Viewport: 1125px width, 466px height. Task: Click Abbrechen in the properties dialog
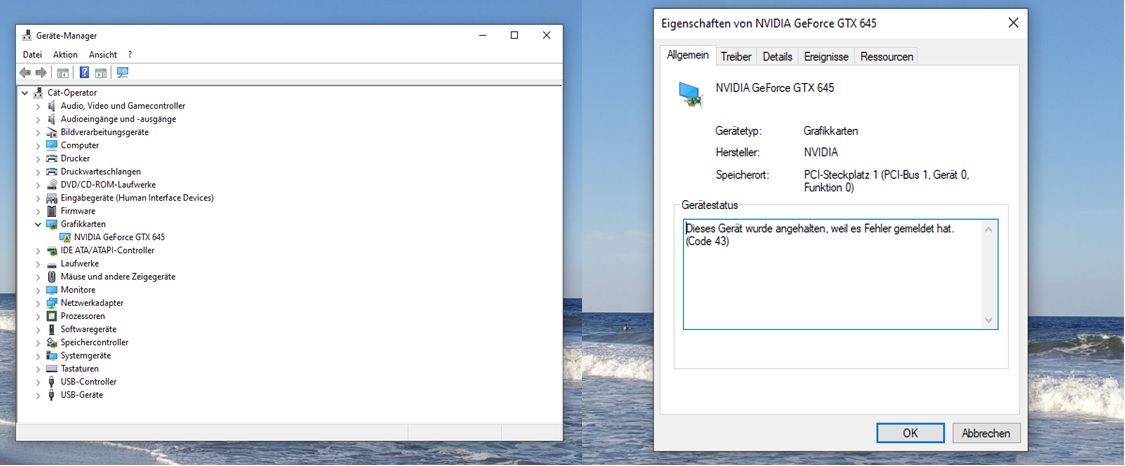986,433
